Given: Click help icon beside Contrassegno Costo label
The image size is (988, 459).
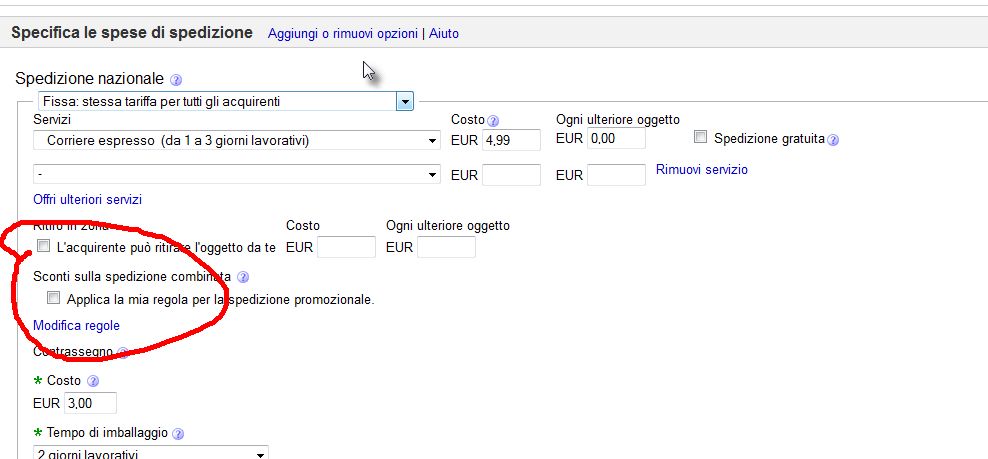Looking at the screenshot, I should coord(93,381).
